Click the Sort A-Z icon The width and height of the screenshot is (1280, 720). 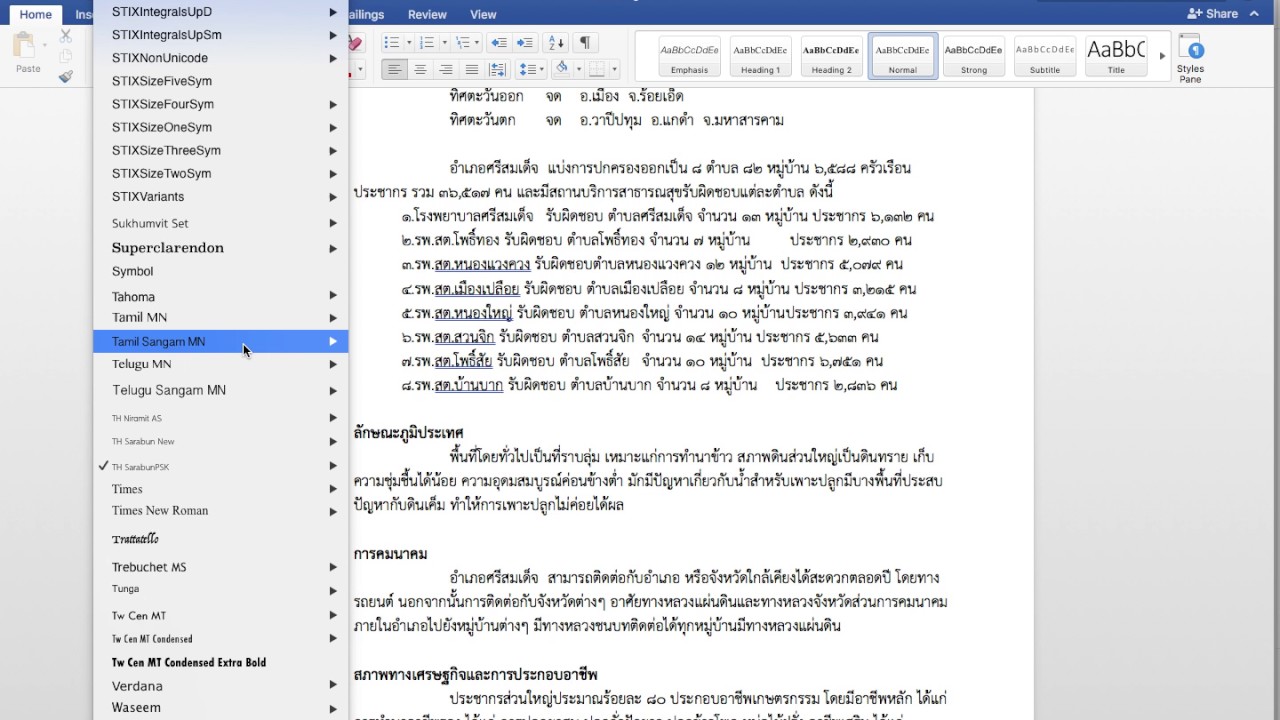pyautogui.click(x=557, y=43)
